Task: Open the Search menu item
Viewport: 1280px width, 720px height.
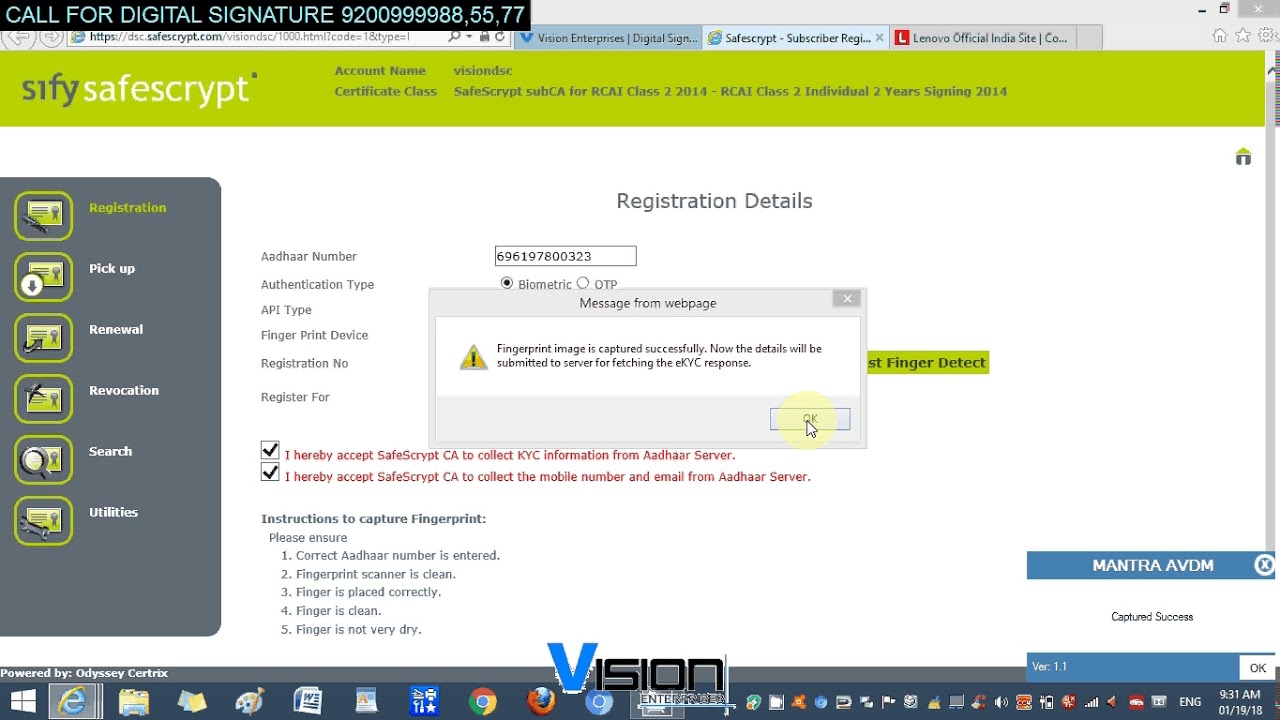Action: point(110,452)
